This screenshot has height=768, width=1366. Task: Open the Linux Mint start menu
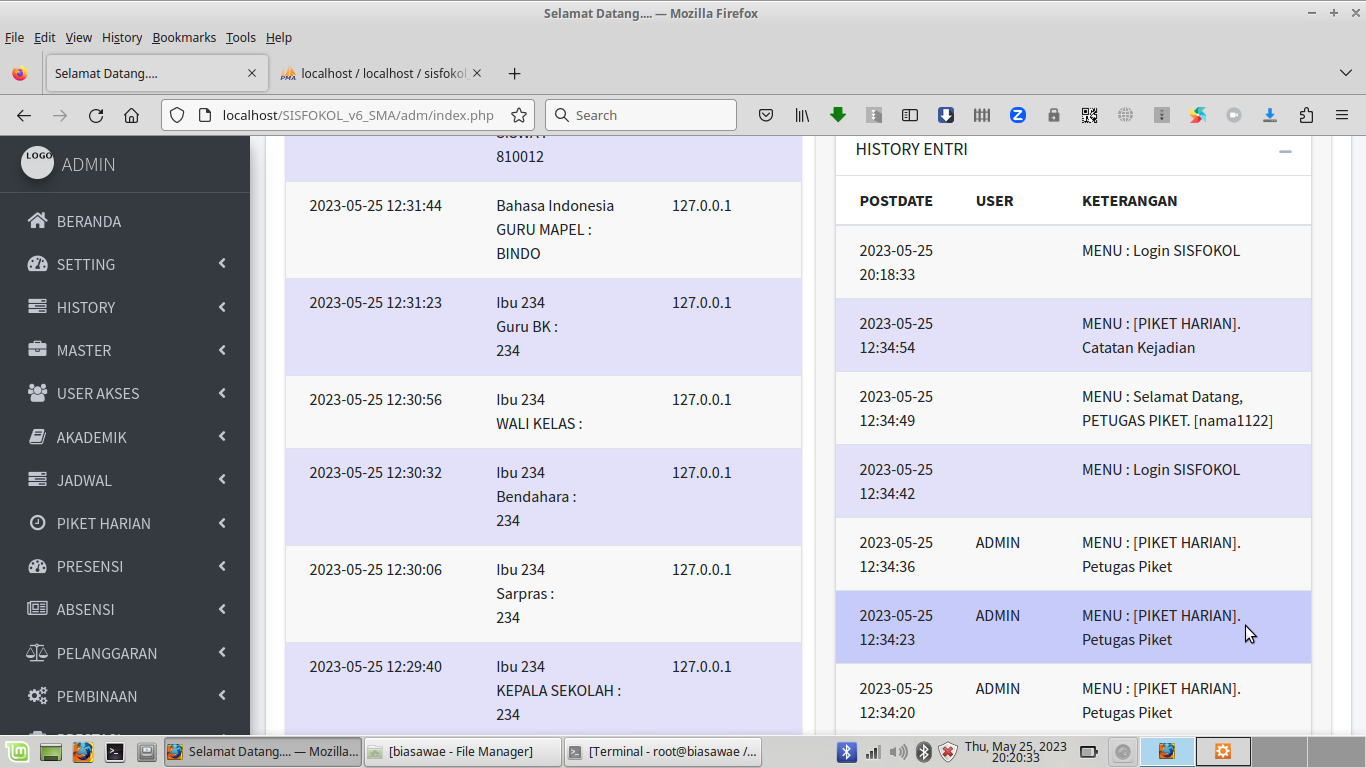[17, 751]
